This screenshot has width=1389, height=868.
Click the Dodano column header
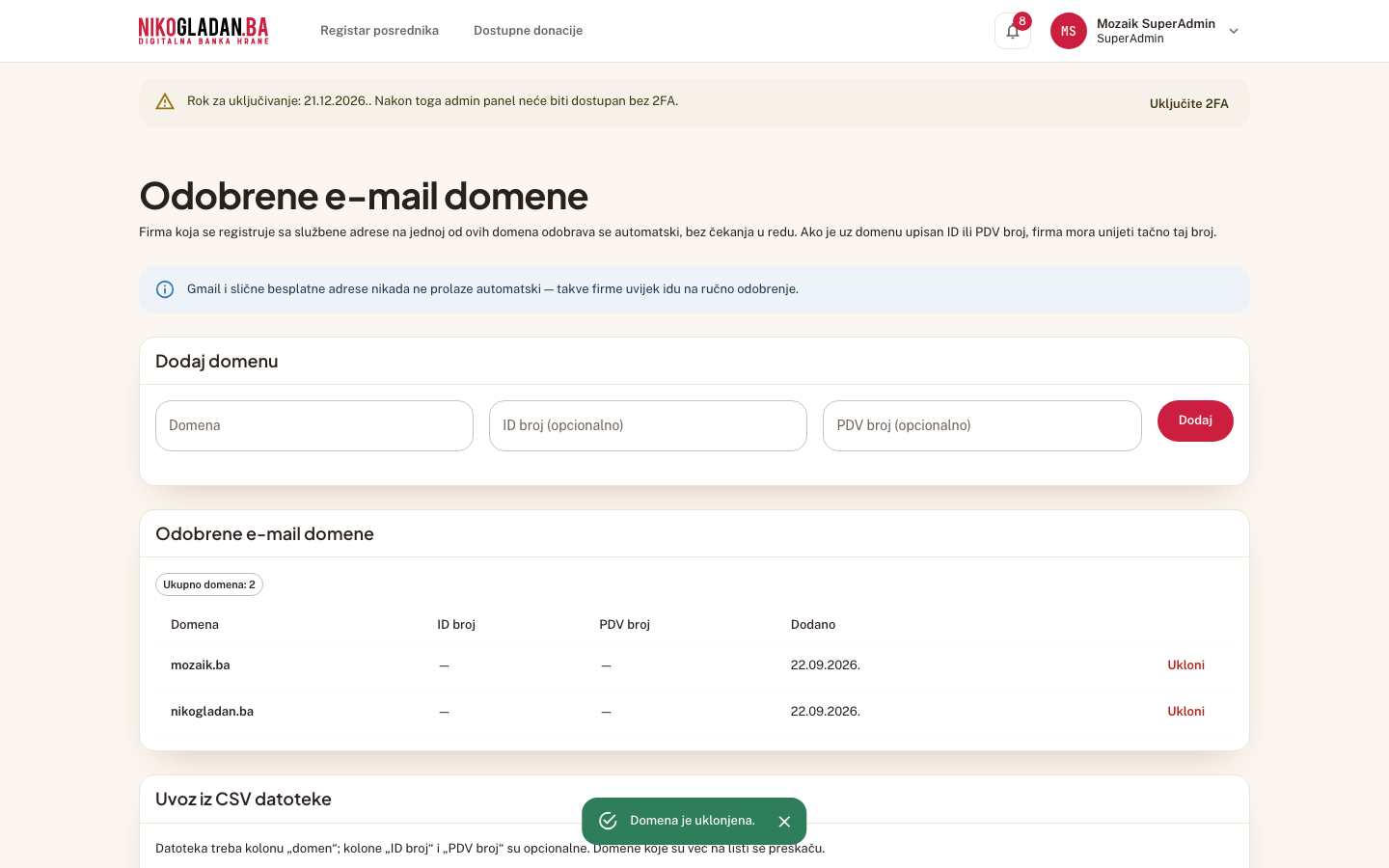coord(813,624)
